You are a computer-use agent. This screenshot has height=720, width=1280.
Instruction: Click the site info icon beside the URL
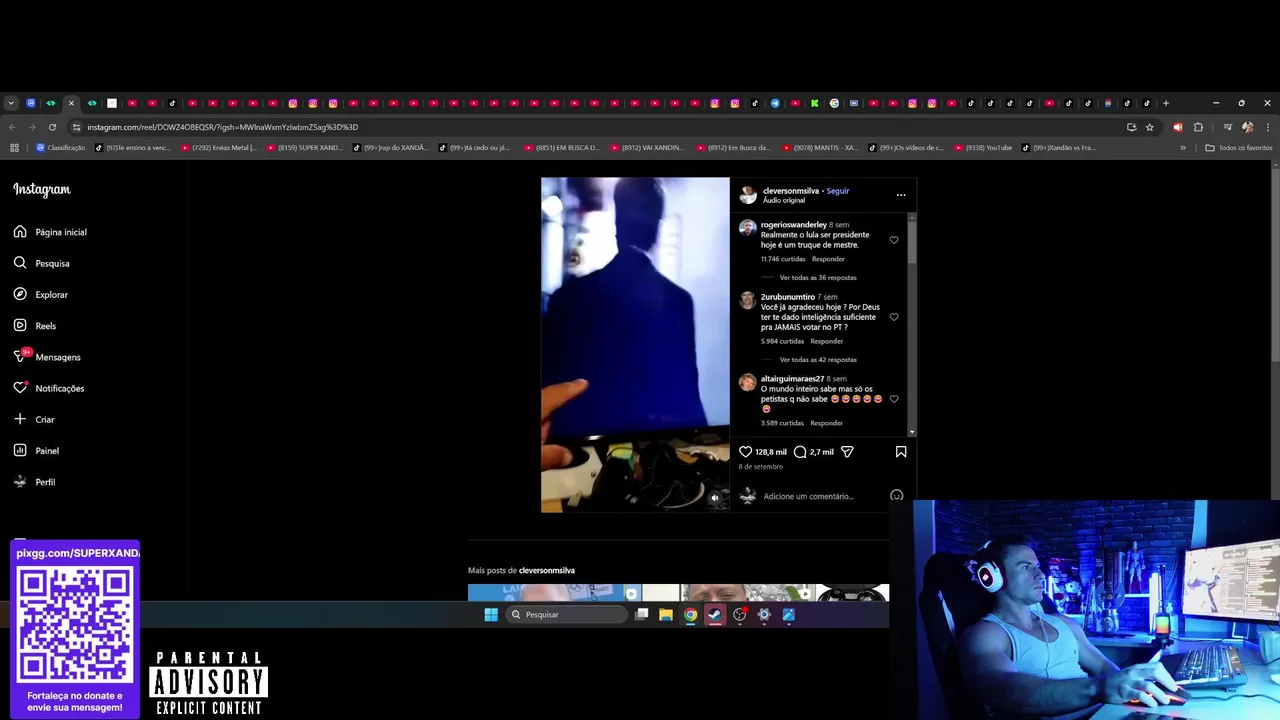[x=76, y=127]
